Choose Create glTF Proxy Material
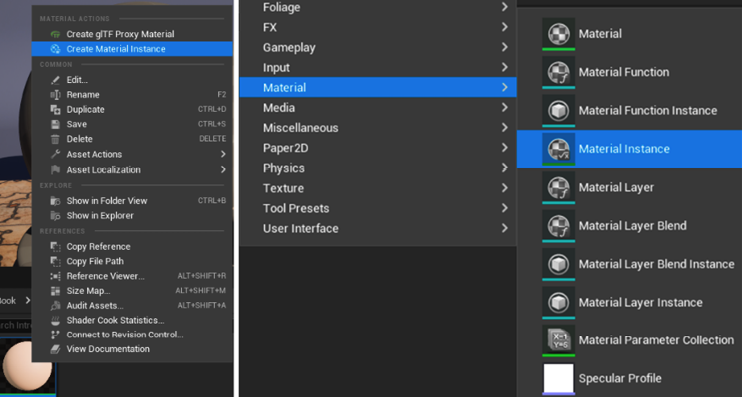Image resolution: width=742 pixels, height=397 pixels. pyautogui.click(x=132, y=34)
